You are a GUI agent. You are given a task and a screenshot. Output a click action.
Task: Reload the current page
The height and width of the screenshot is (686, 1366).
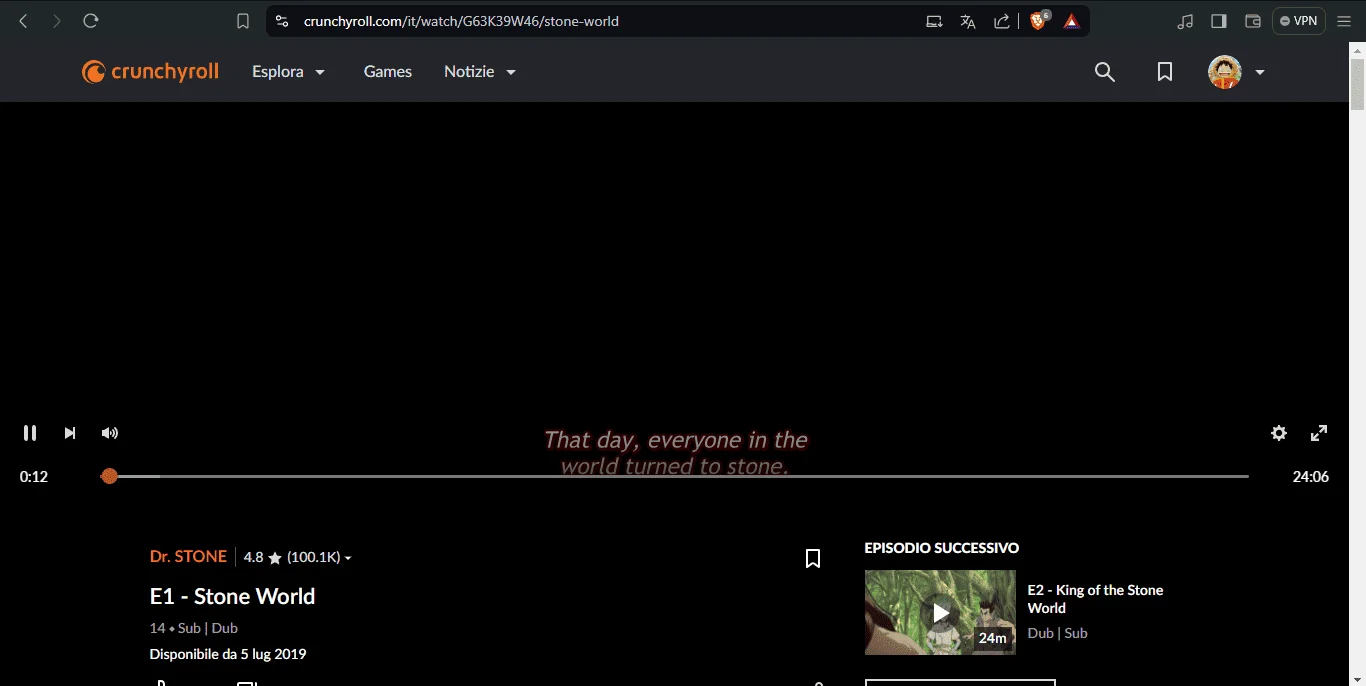[x=91, y=21]
